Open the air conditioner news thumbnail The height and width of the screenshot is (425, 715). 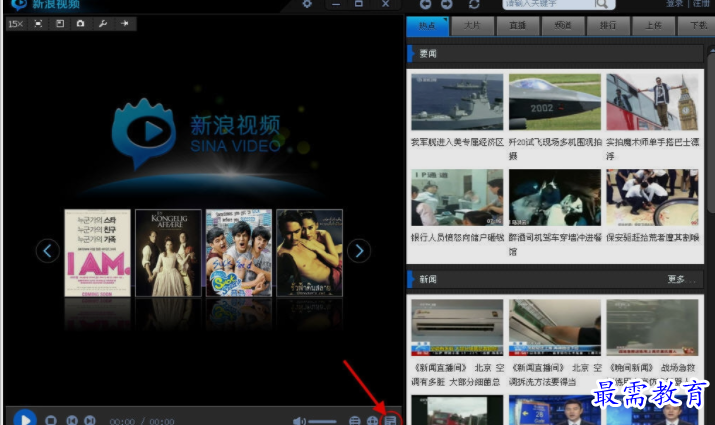click(457, 327)
